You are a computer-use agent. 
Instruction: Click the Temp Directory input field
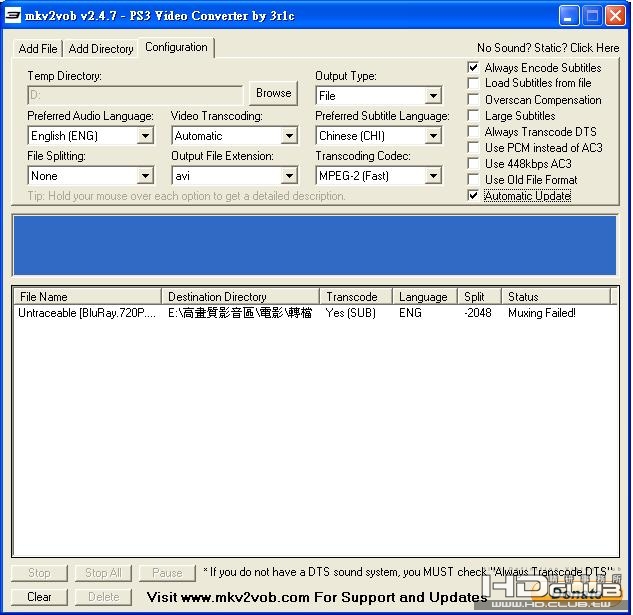pyautogui.click(x=135, y=95)
